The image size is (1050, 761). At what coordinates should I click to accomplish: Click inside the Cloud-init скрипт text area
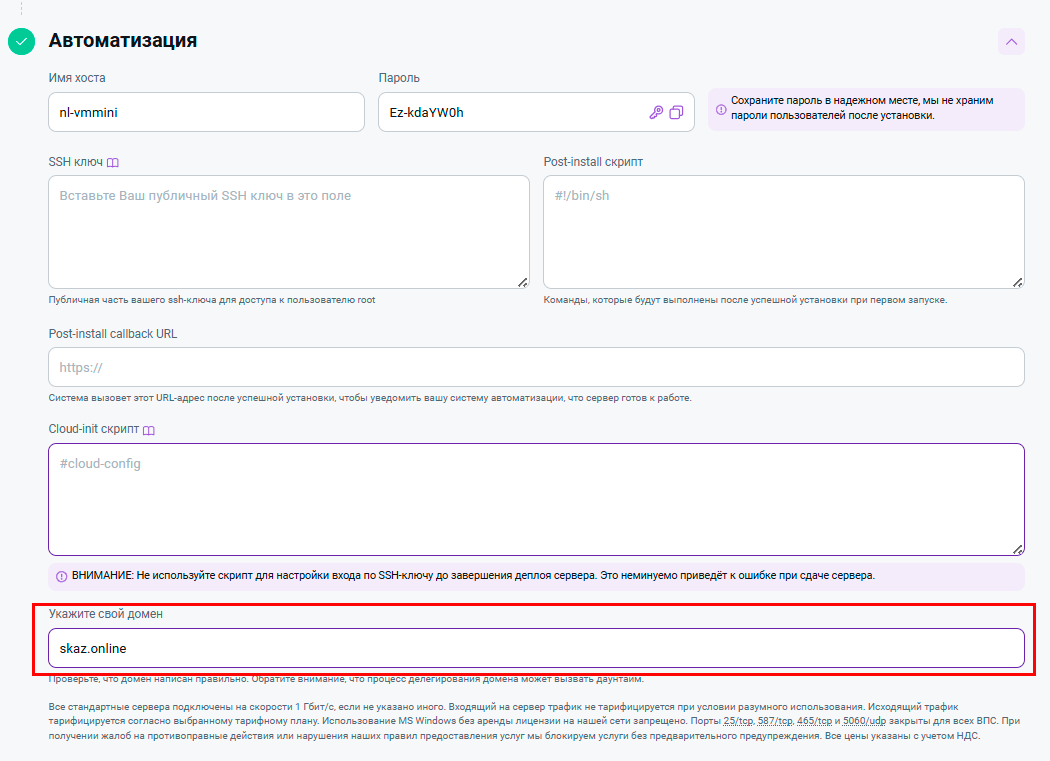[x=536, y=499]
